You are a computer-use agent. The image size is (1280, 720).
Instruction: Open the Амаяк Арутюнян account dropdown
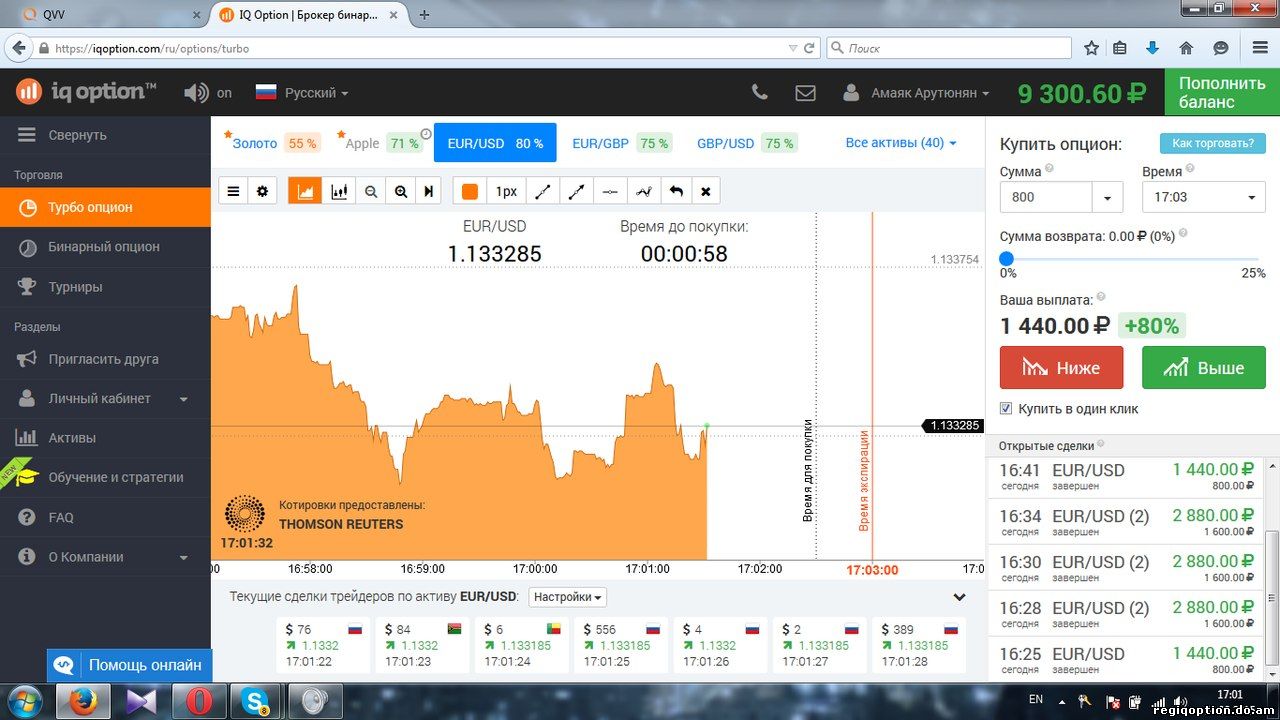(x=916, y=93)
